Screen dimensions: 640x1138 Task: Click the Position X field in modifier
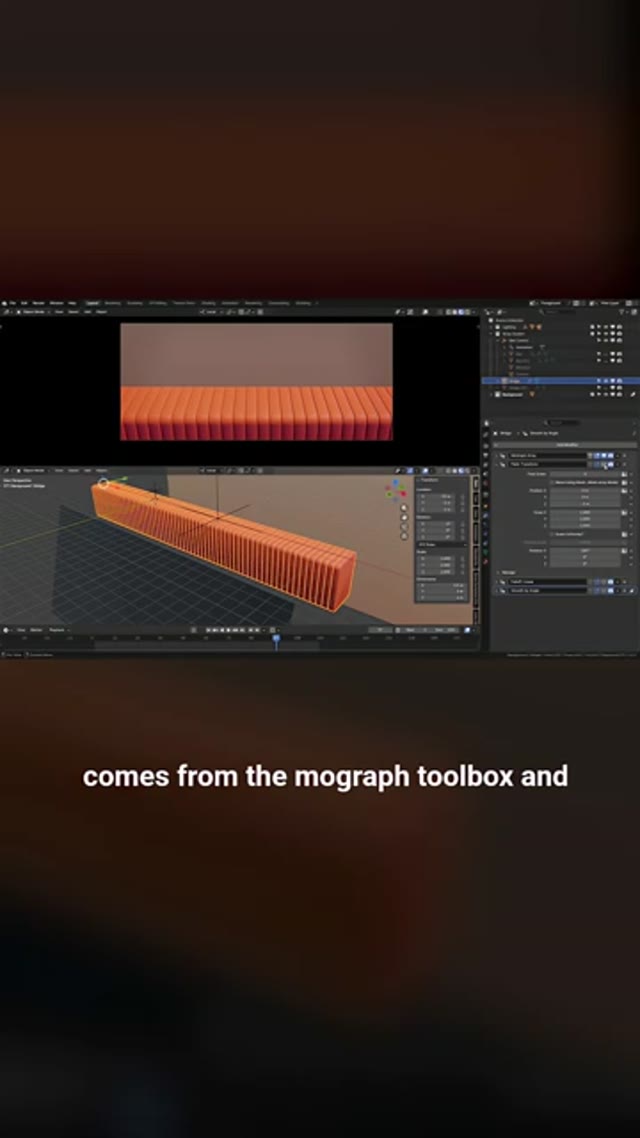(x=585, y=491)
